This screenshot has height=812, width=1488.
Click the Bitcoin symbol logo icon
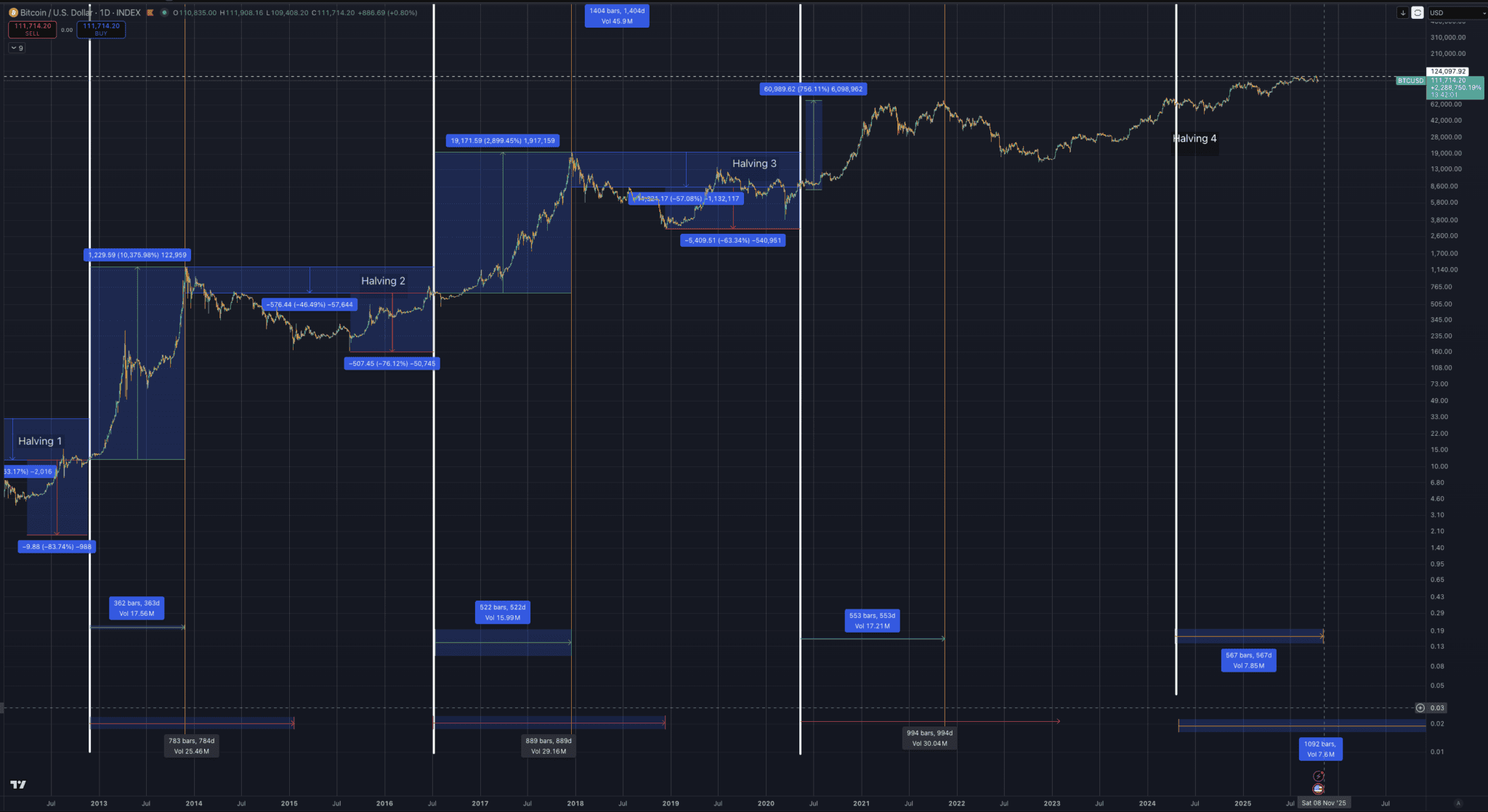13,12
